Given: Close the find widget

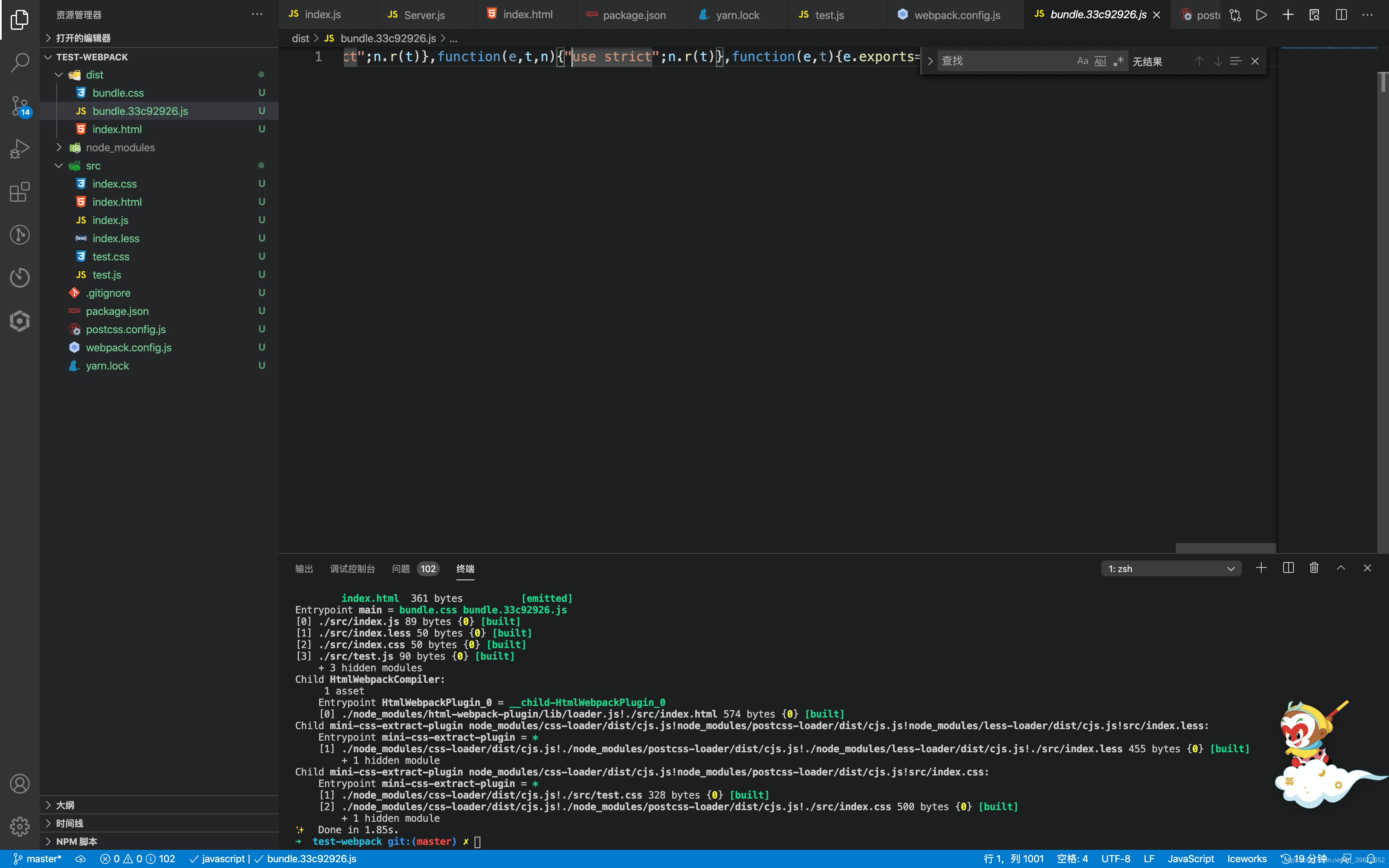Looking at the screenshot, I should click(x=1255, y=61).
